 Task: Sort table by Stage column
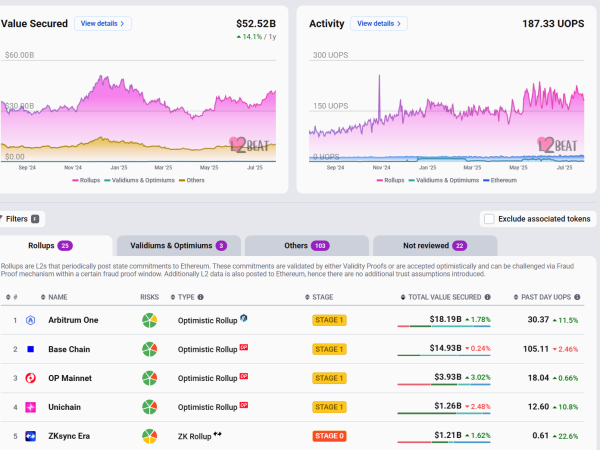pyautogui.click(x=319, y=297)
